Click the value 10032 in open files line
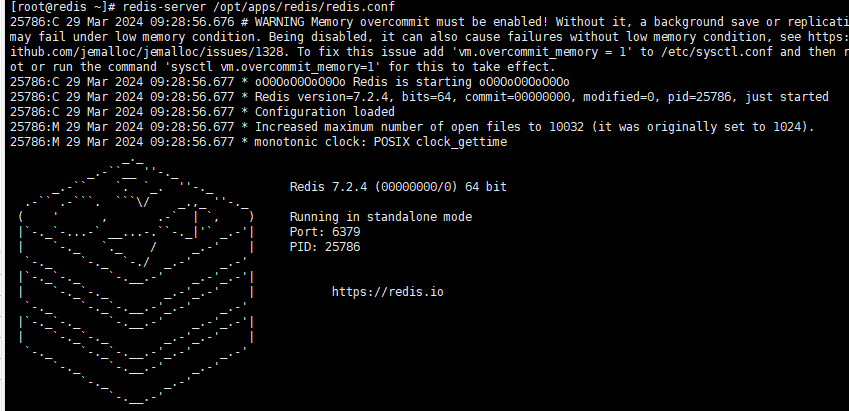 click(x=566, y=127)
